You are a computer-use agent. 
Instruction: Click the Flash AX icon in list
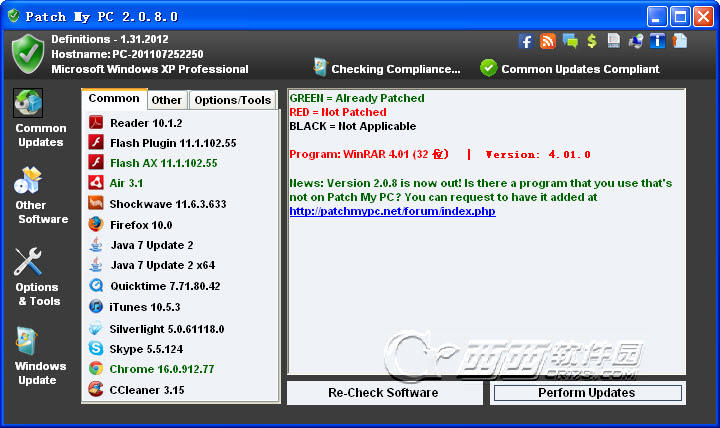click(x=96, y=162)
